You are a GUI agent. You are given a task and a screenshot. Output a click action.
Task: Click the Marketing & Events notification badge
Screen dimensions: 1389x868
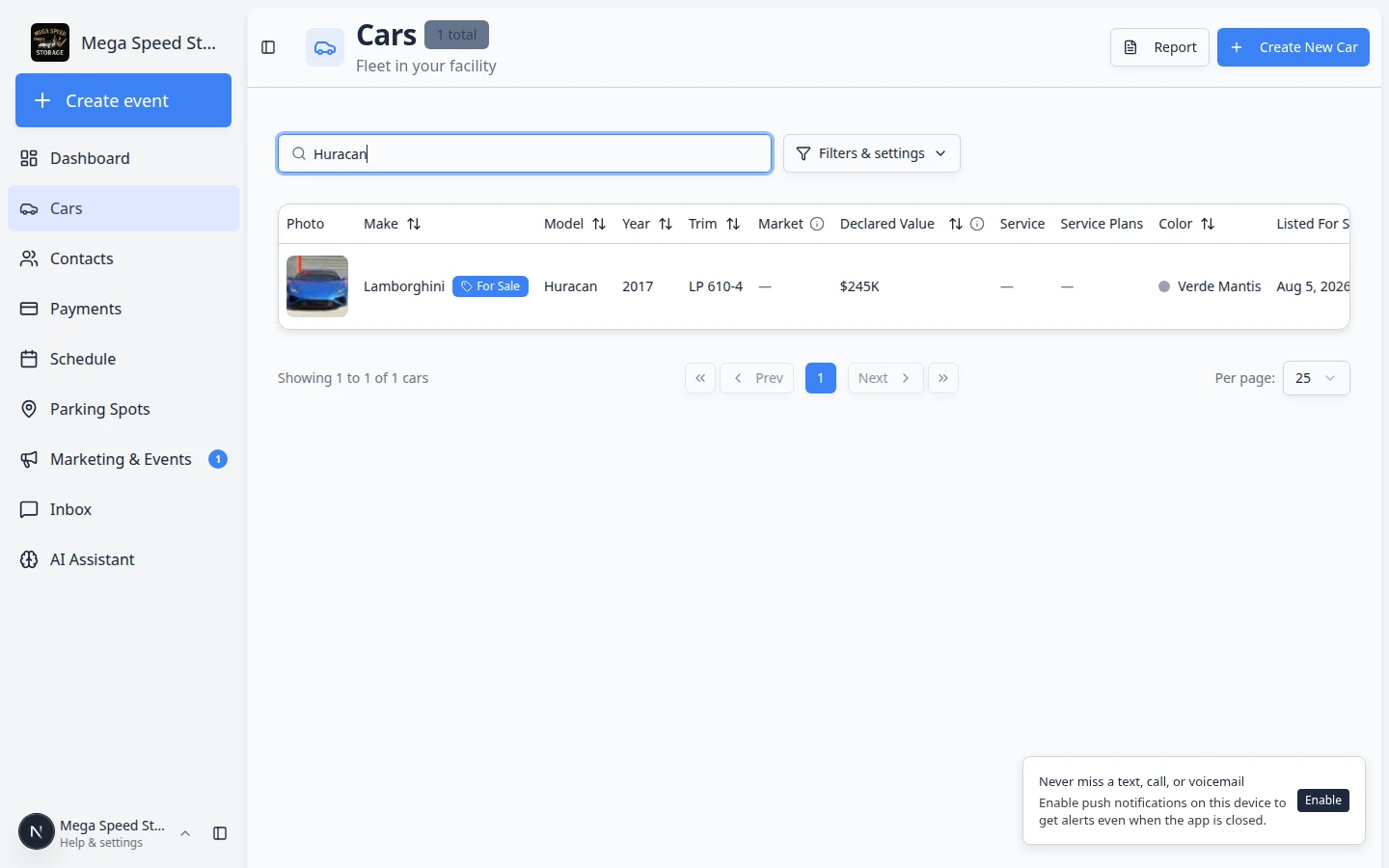pyautogui.click(x=218, y=459)
